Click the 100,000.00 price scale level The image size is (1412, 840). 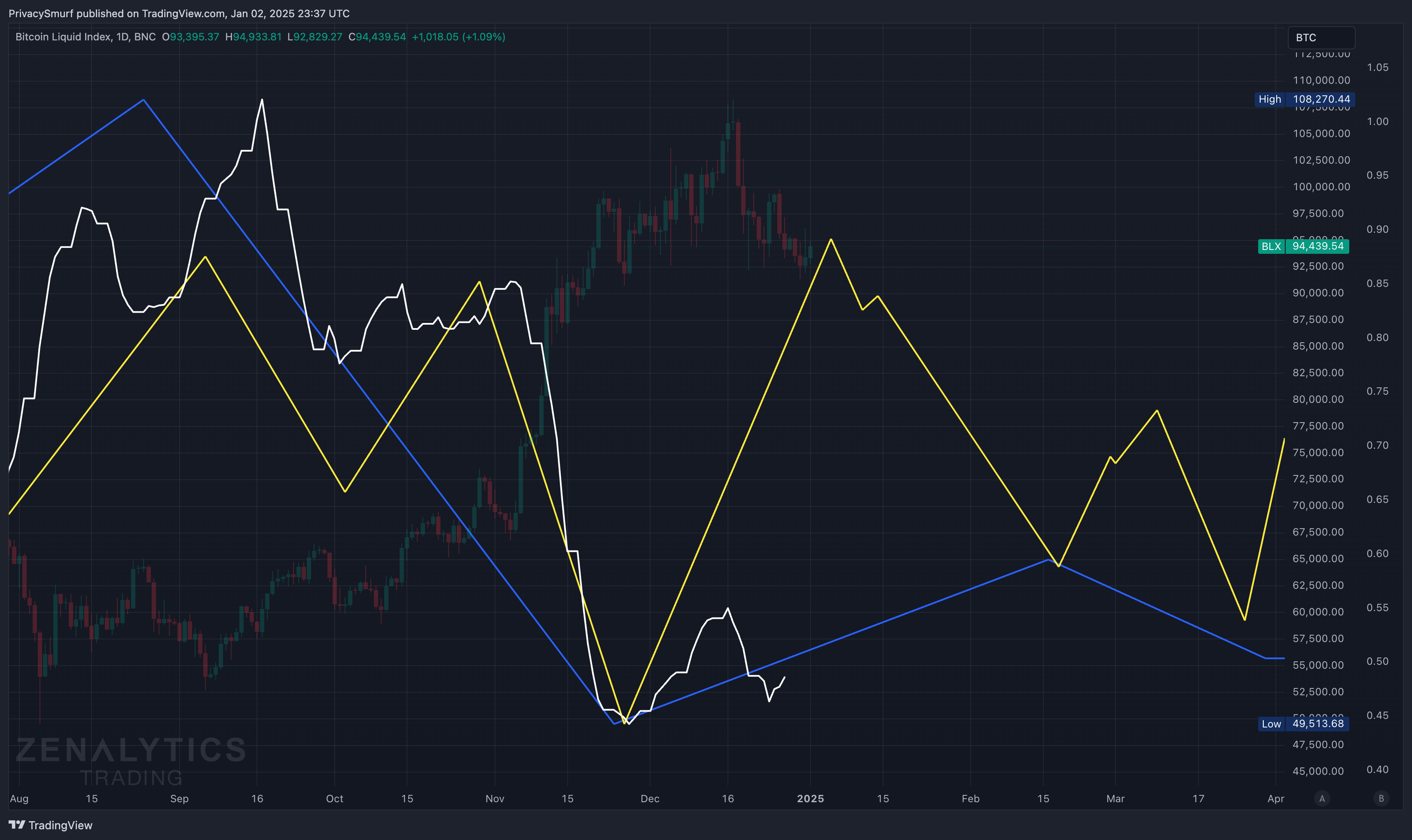pos(1321,187)
